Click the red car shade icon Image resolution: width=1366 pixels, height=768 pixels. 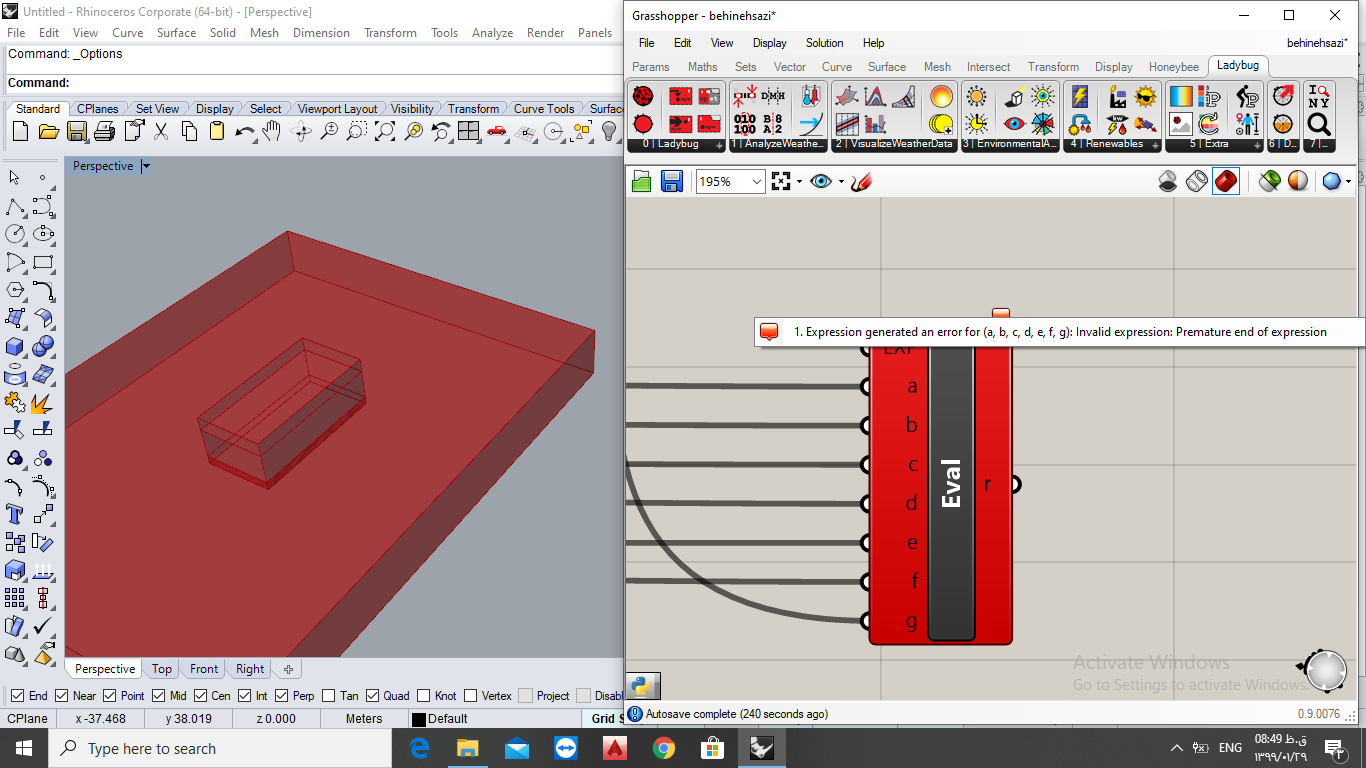[x=496, y=131]
